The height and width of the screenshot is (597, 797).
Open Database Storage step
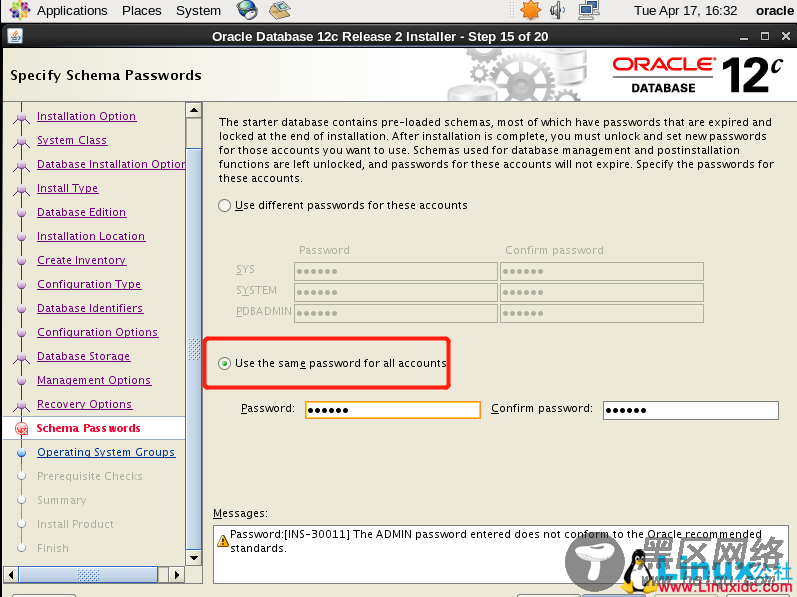[x=83, y=356]
